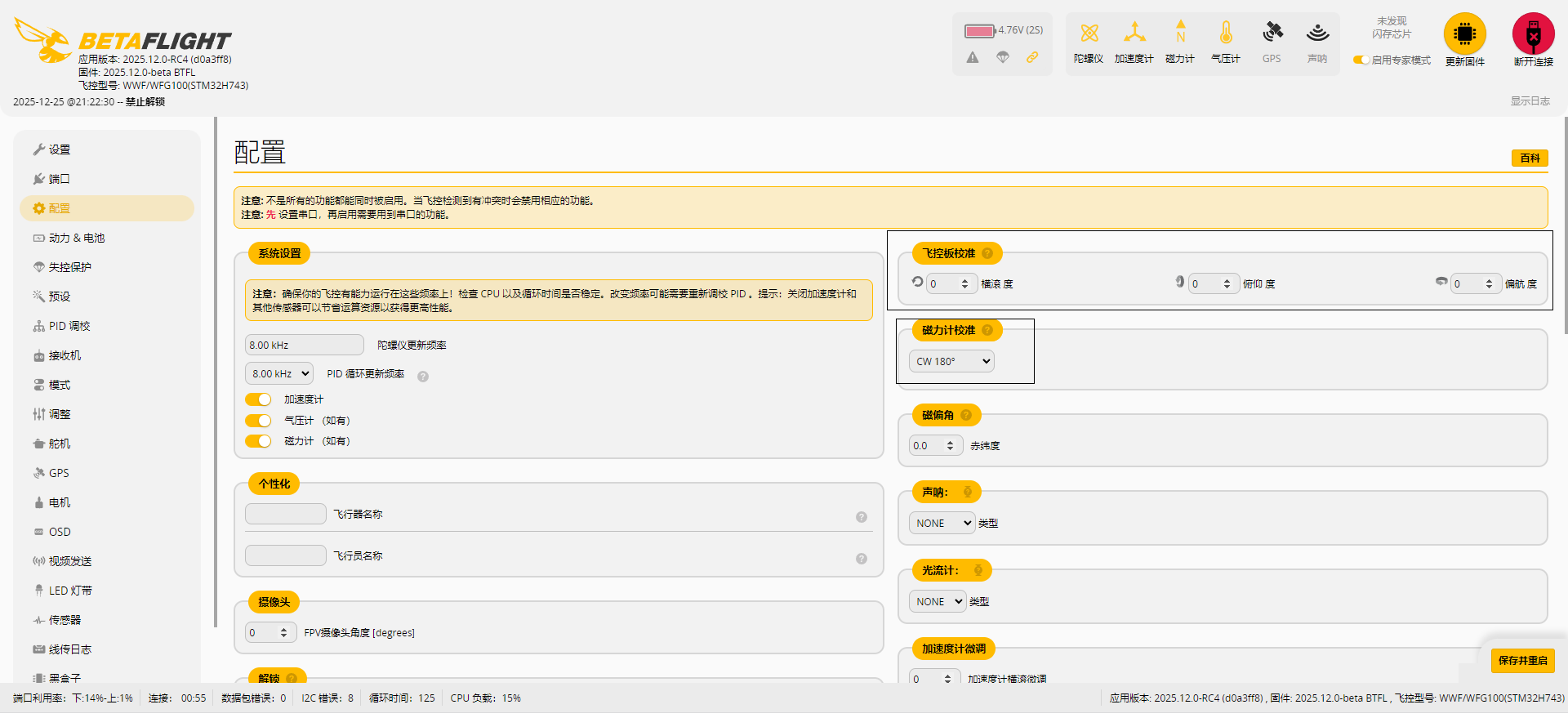Image resolution: width=1568 pixels, height=718 pixels.
Task: Click help icon next to 飞行器名称 field
Action: point(861,517)
